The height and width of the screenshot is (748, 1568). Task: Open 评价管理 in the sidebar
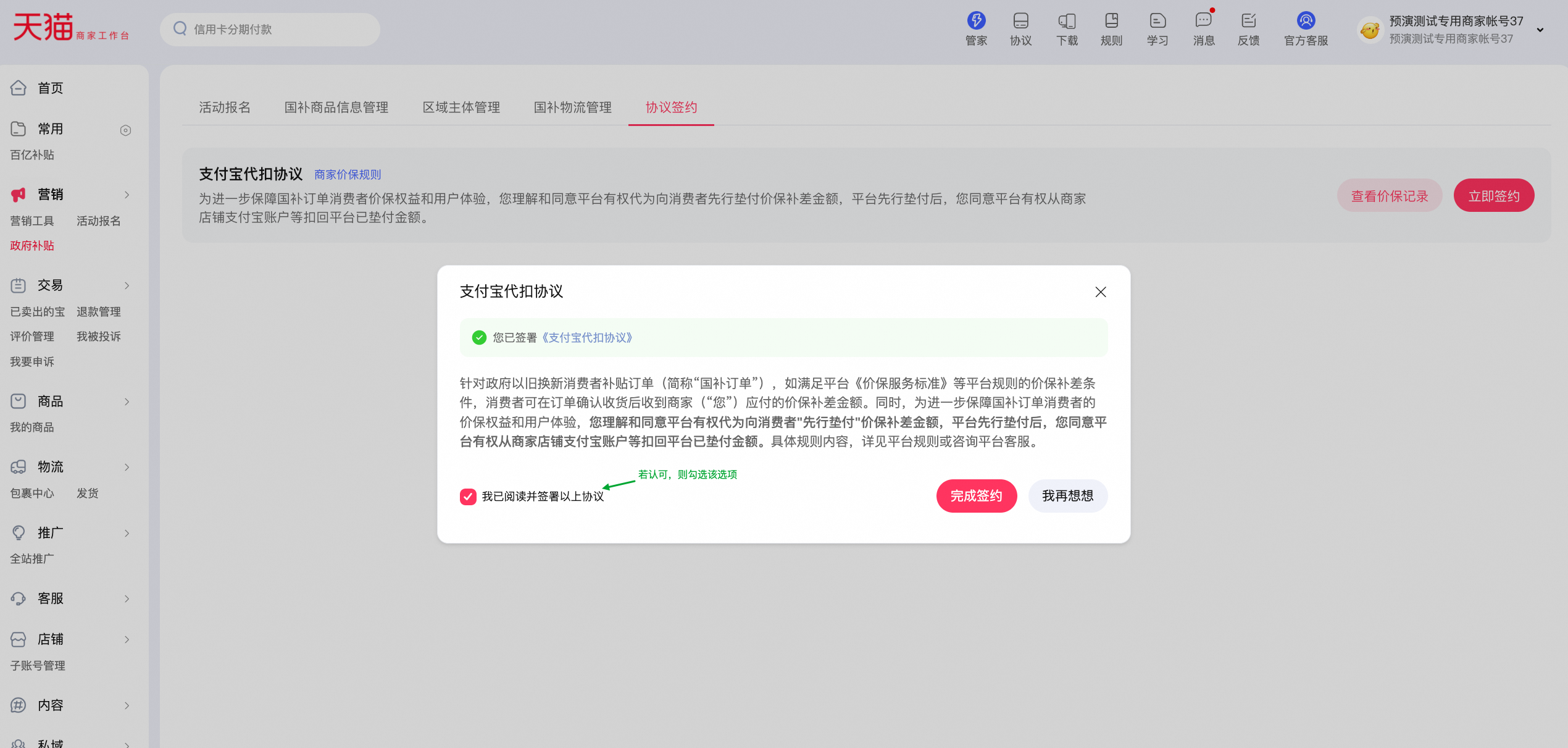pyautogui.click(x=32, y=336)
